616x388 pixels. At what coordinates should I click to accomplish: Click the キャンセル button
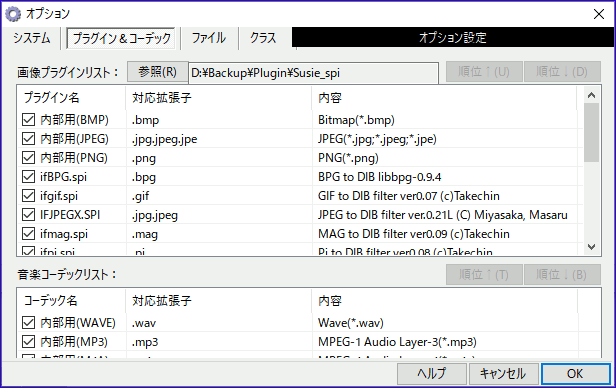[x=503, y=373]
